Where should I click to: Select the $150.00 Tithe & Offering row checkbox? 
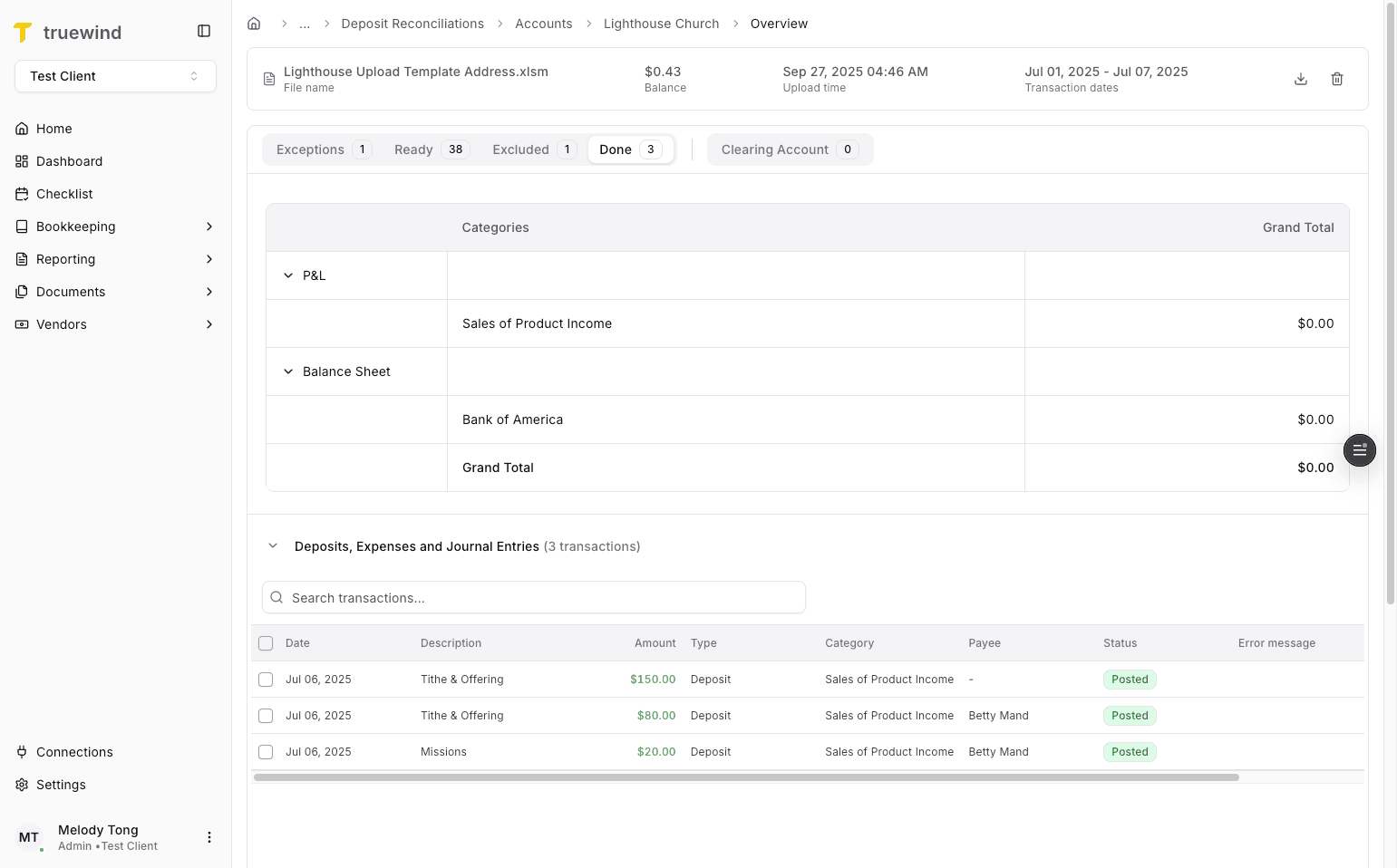[266, 679]
